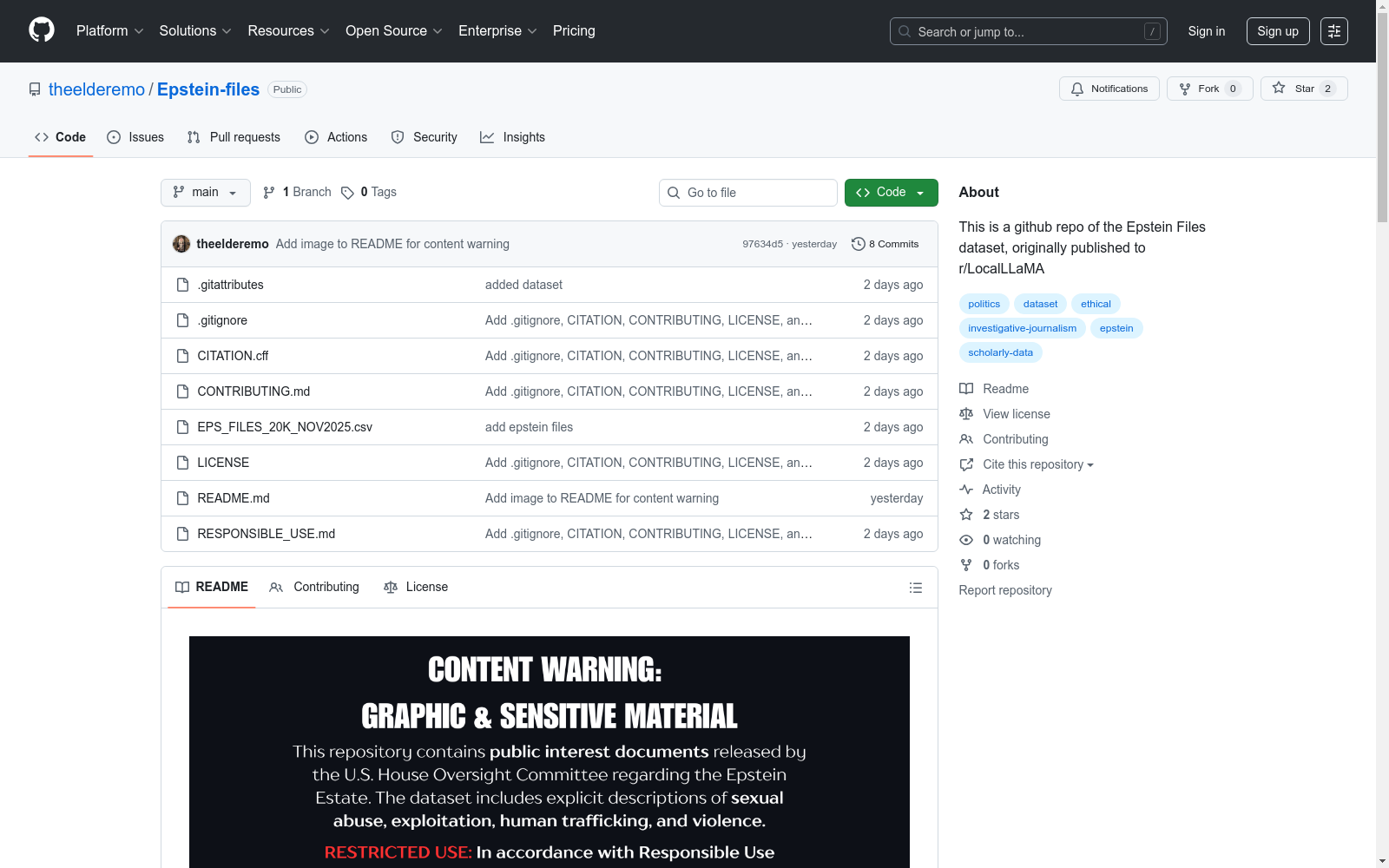Click the star icon beside 2 stars
The image size is (1389, 868).
click(966, 515)
